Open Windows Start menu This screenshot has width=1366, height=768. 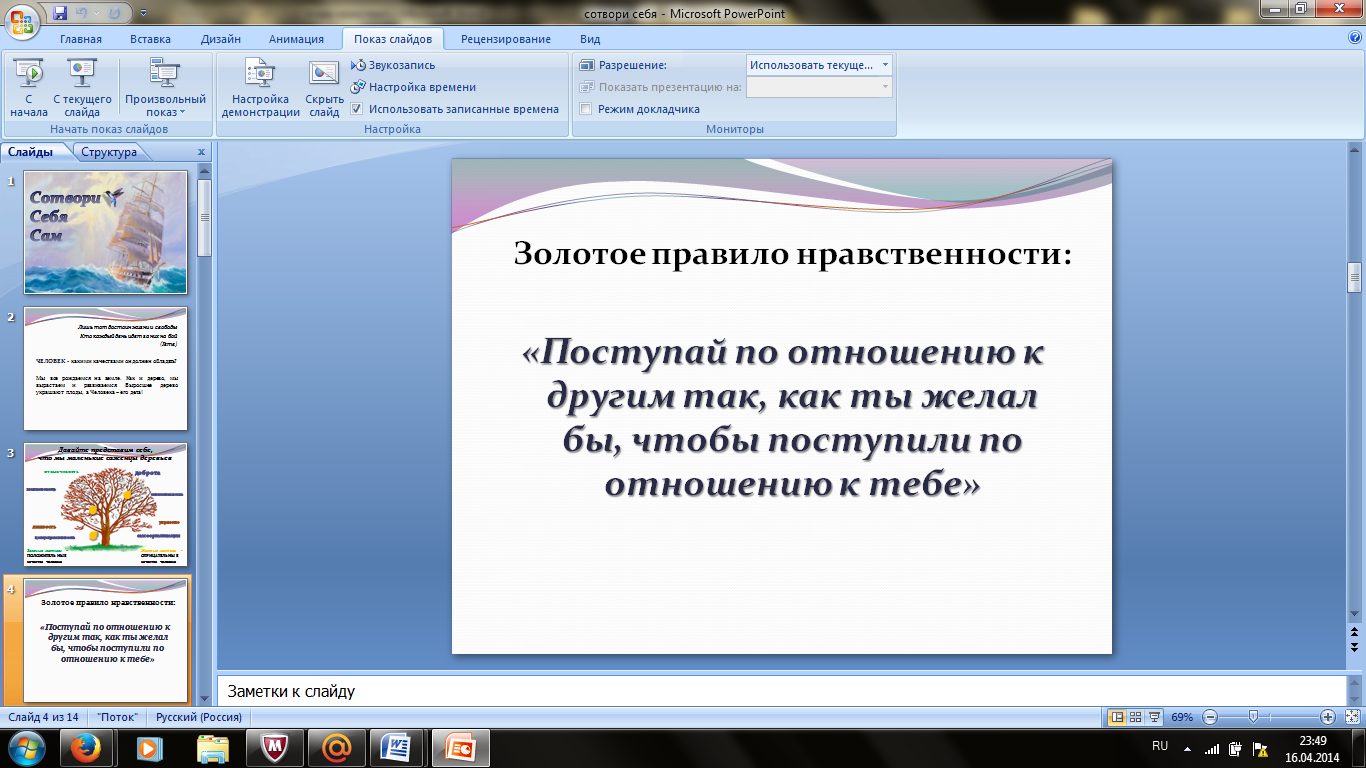point(26,748)
